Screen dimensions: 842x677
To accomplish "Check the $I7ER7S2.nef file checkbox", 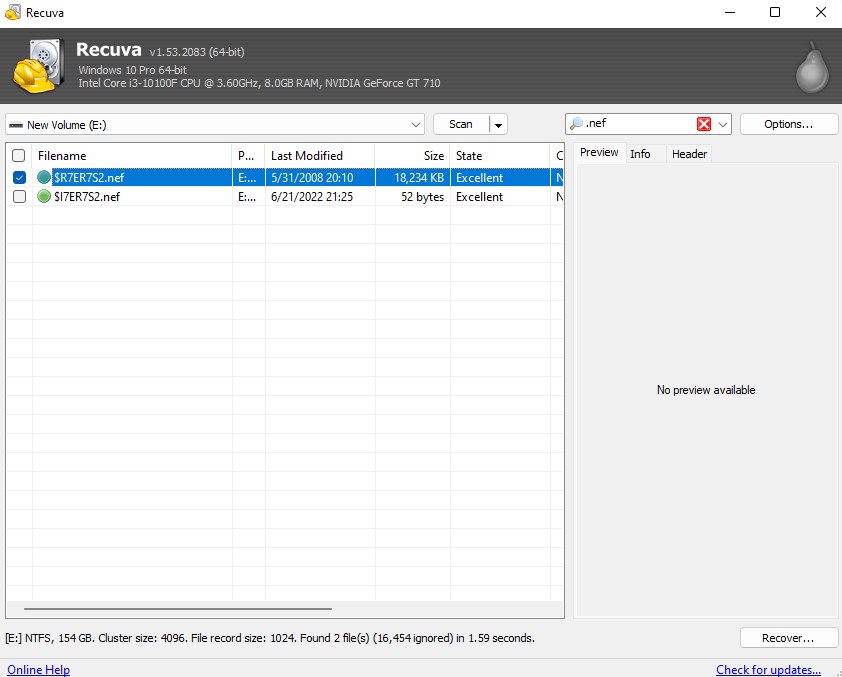I will tap(19, 197).
